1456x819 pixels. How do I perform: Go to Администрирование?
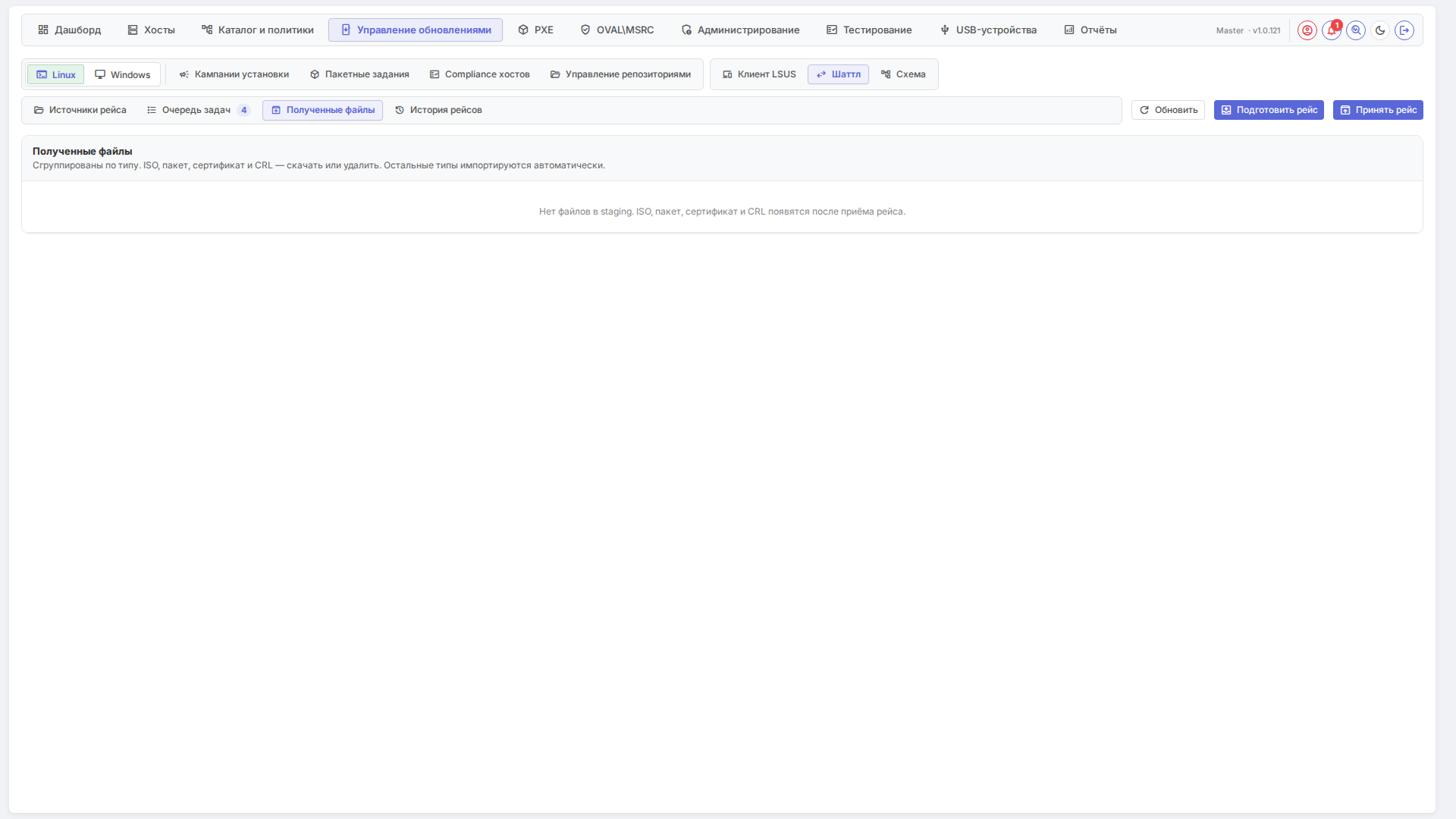(740, 30)
